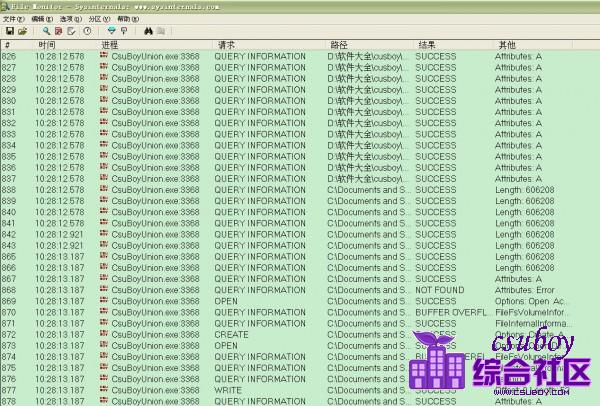
Task: Open the Filter funnel icon
Action: pyautogui.click(x=111, y=31)
